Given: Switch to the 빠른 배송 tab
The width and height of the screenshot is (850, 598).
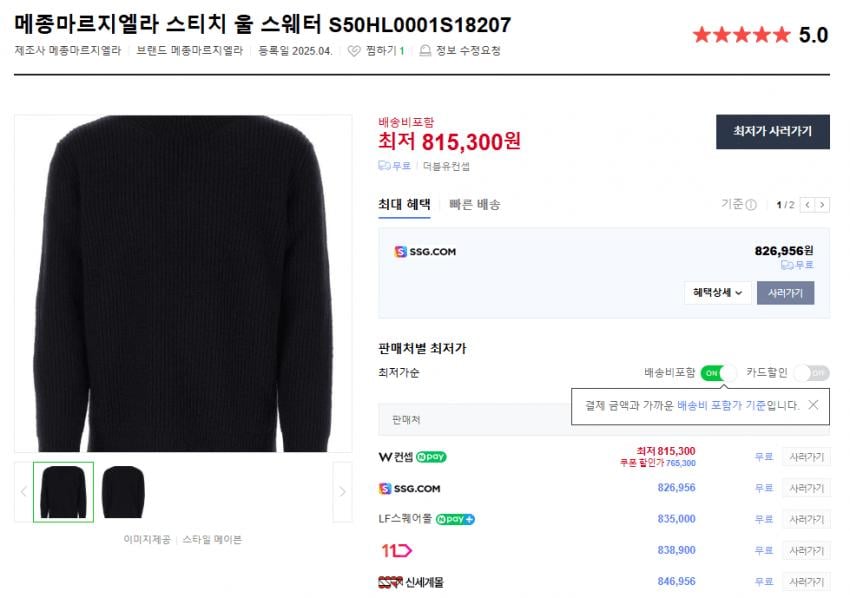Looking at the screenshot, I should point(474,204).
